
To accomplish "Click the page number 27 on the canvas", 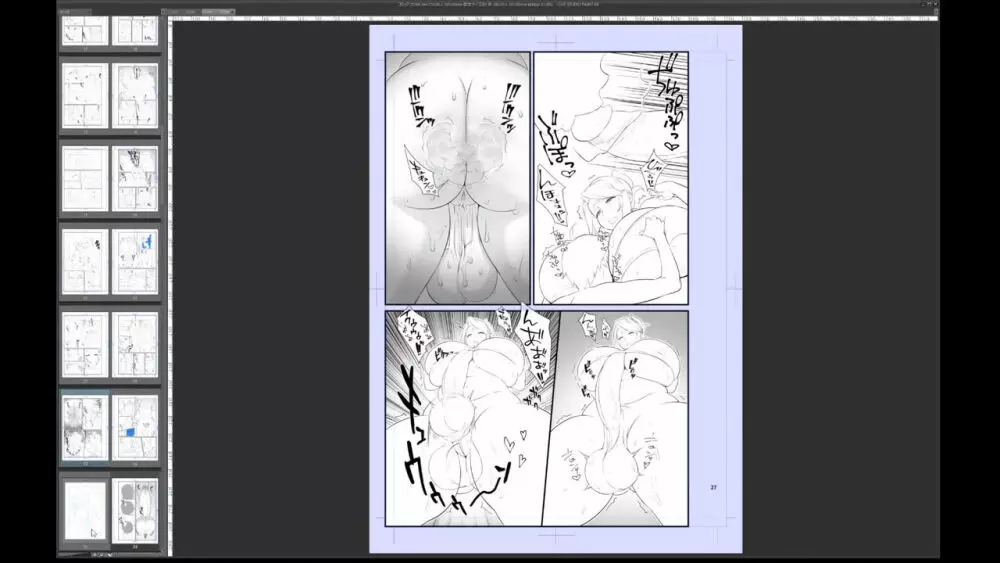I will (x=714, y=488).
